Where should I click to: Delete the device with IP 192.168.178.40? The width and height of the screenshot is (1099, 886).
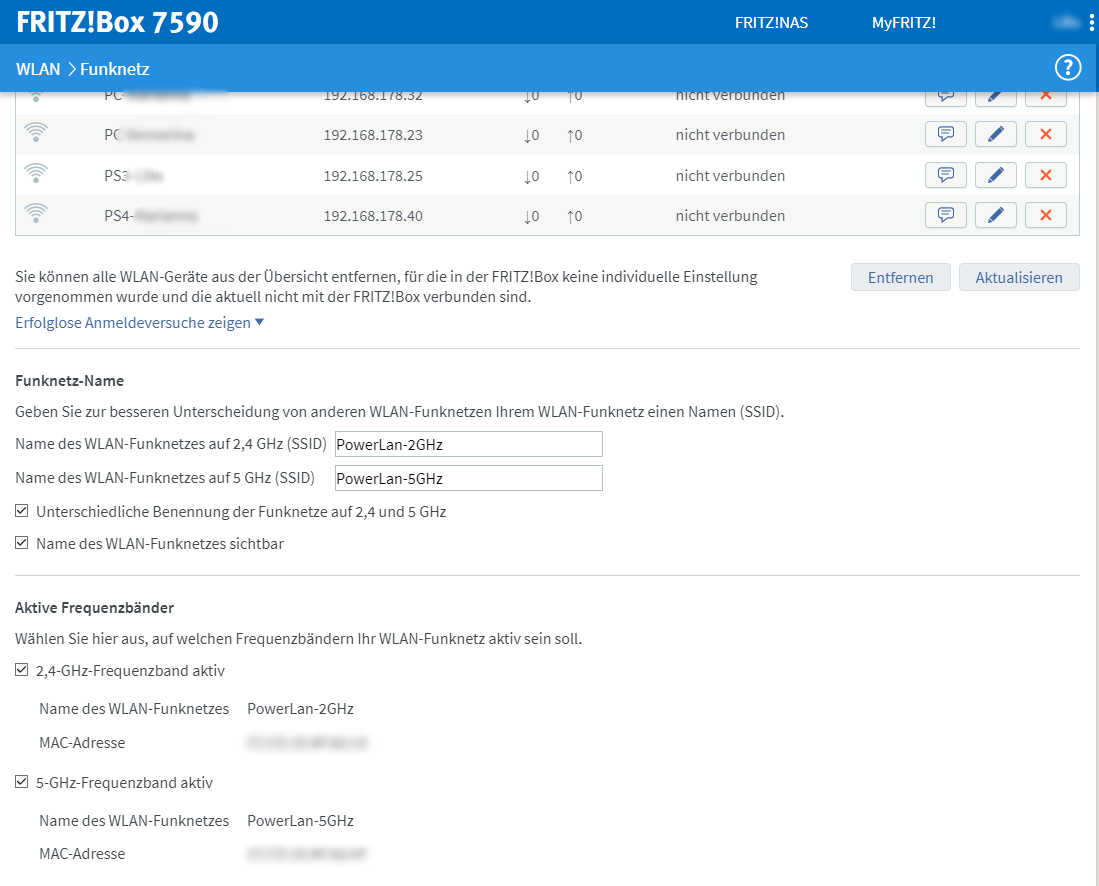pyautogui.click(x=1045, y=215)
